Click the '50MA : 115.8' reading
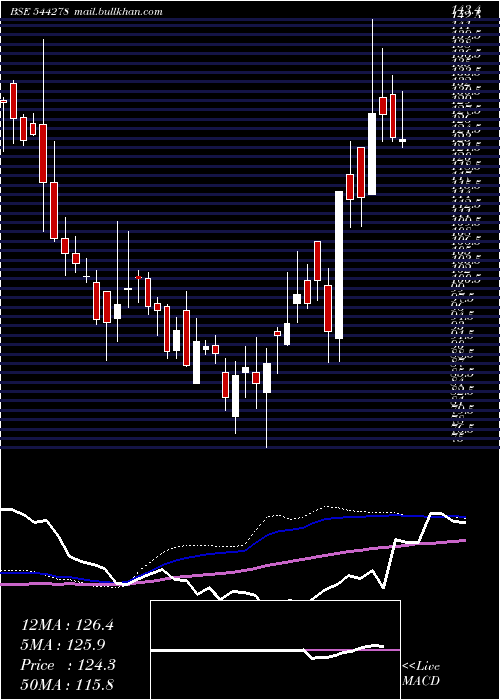The height and width of the screenshot is (700, 500). (67, 684)
